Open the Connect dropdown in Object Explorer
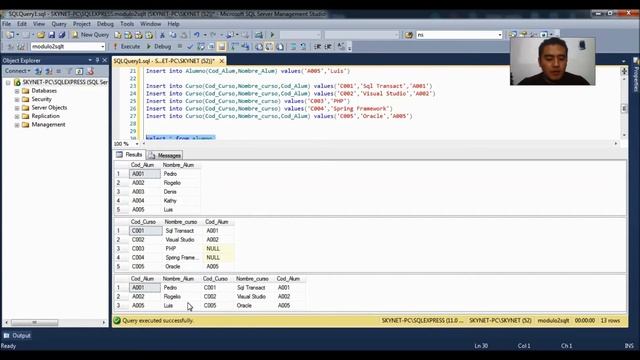Viewport: 640px width, 360px height. 18,71
